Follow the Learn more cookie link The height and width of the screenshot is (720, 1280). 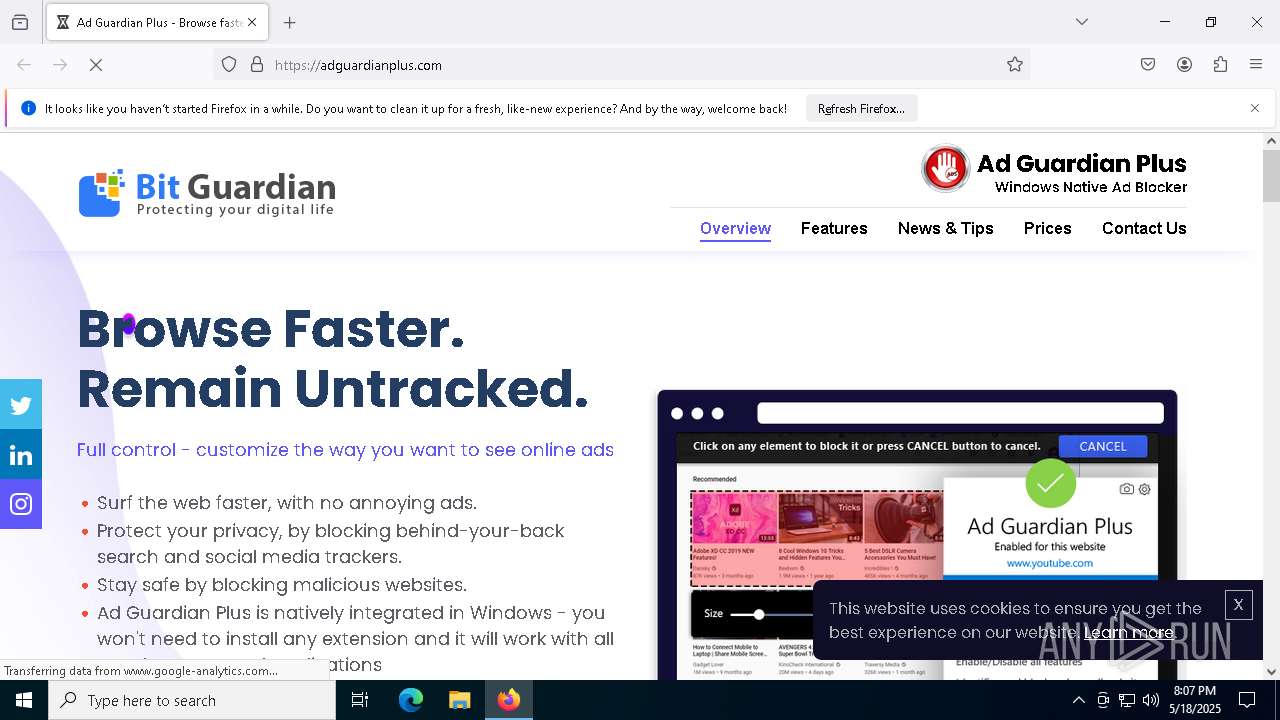(1129, 633)
